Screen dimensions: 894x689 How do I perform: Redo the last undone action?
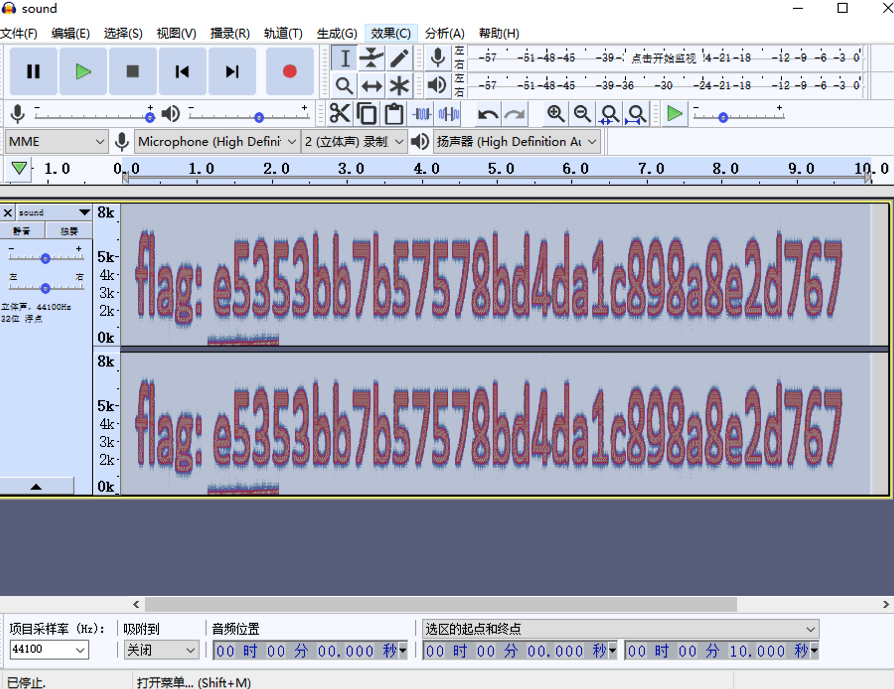coord(514,114)
